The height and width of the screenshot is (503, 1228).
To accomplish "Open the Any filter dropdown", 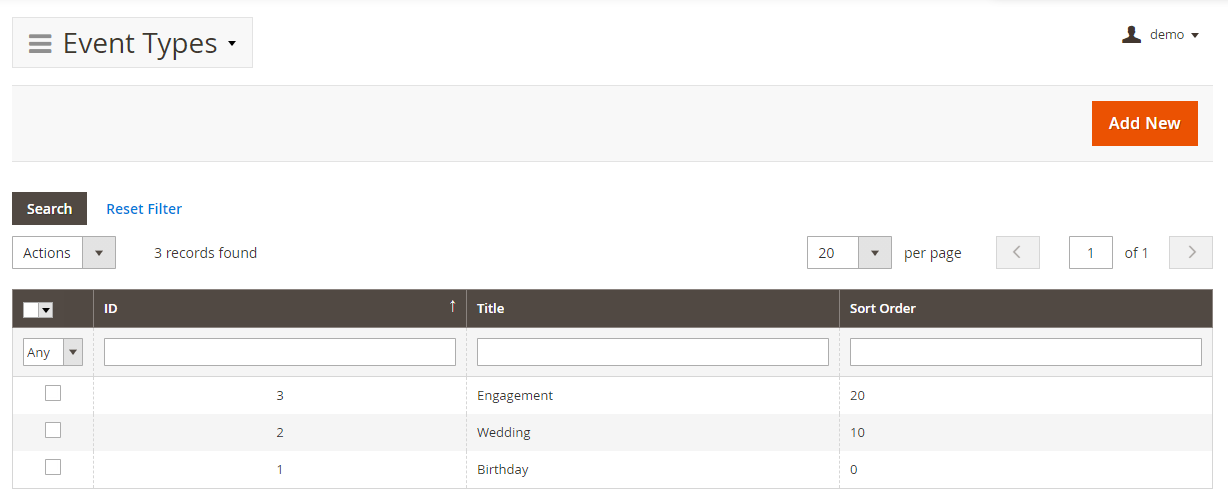I will click(x=73, y=352).
